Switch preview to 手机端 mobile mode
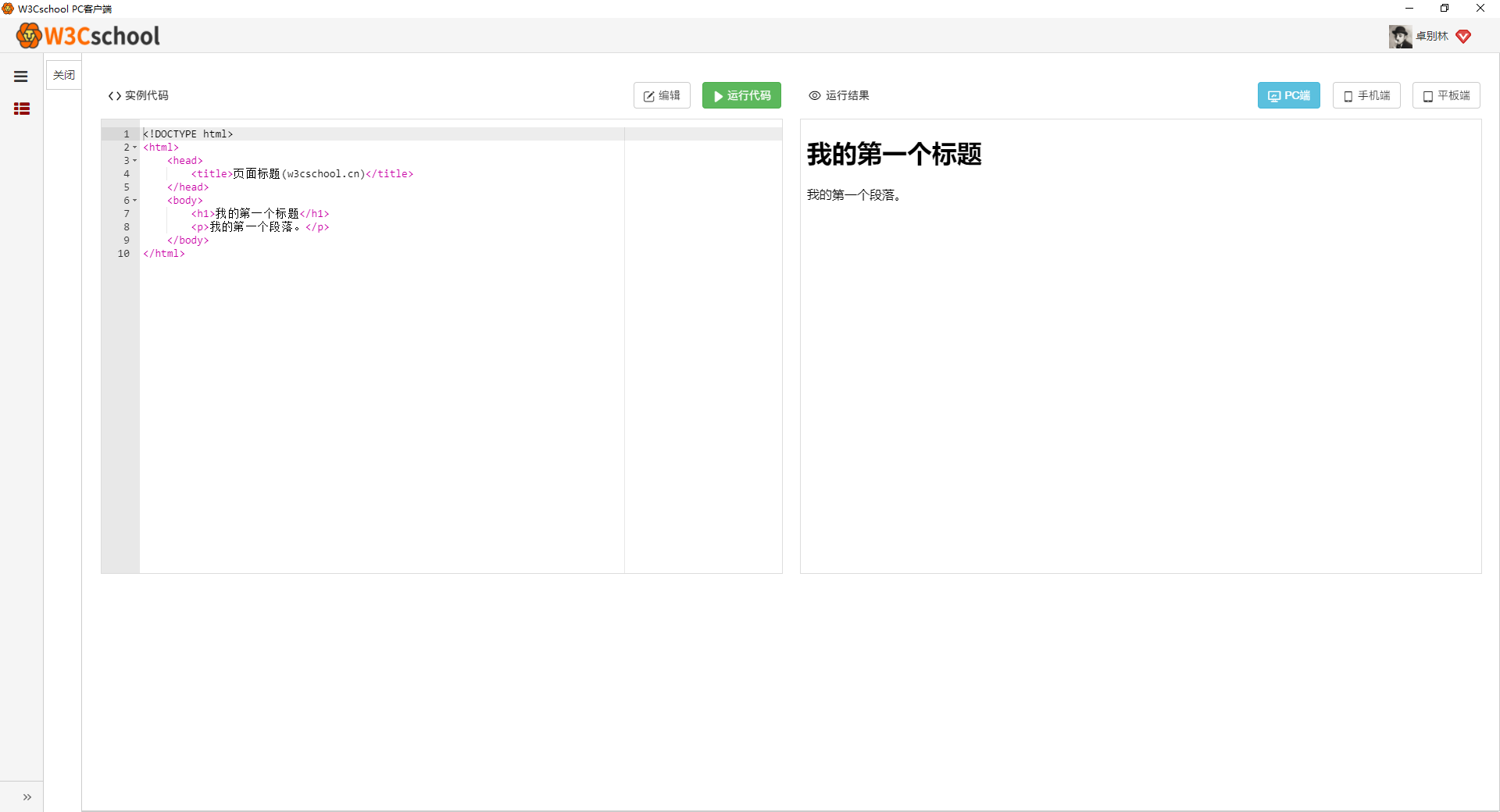 pyautogui.click(x=1366, y=95)
